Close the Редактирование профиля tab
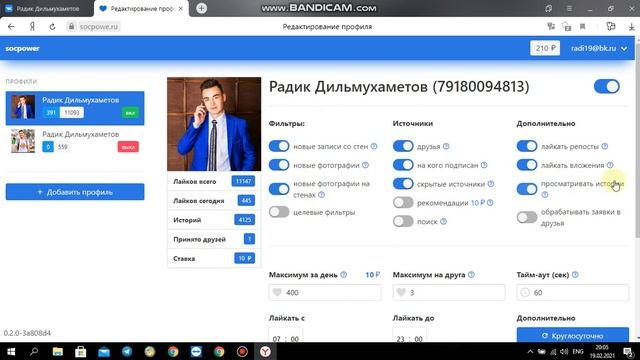The image size is (640, 360). pos(181,9)
